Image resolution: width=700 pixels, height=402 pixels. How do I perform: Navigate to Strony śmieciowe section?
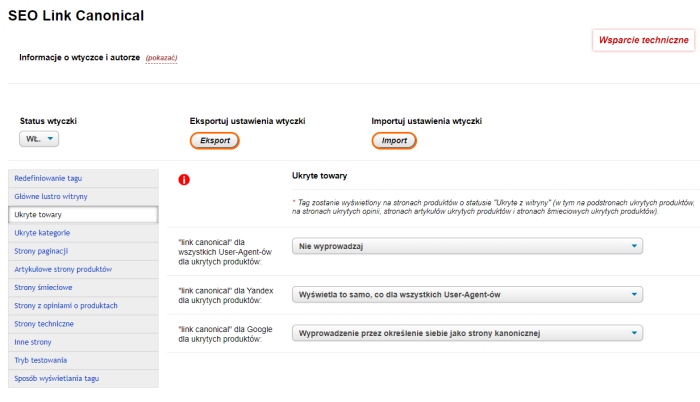pos(43,288)
